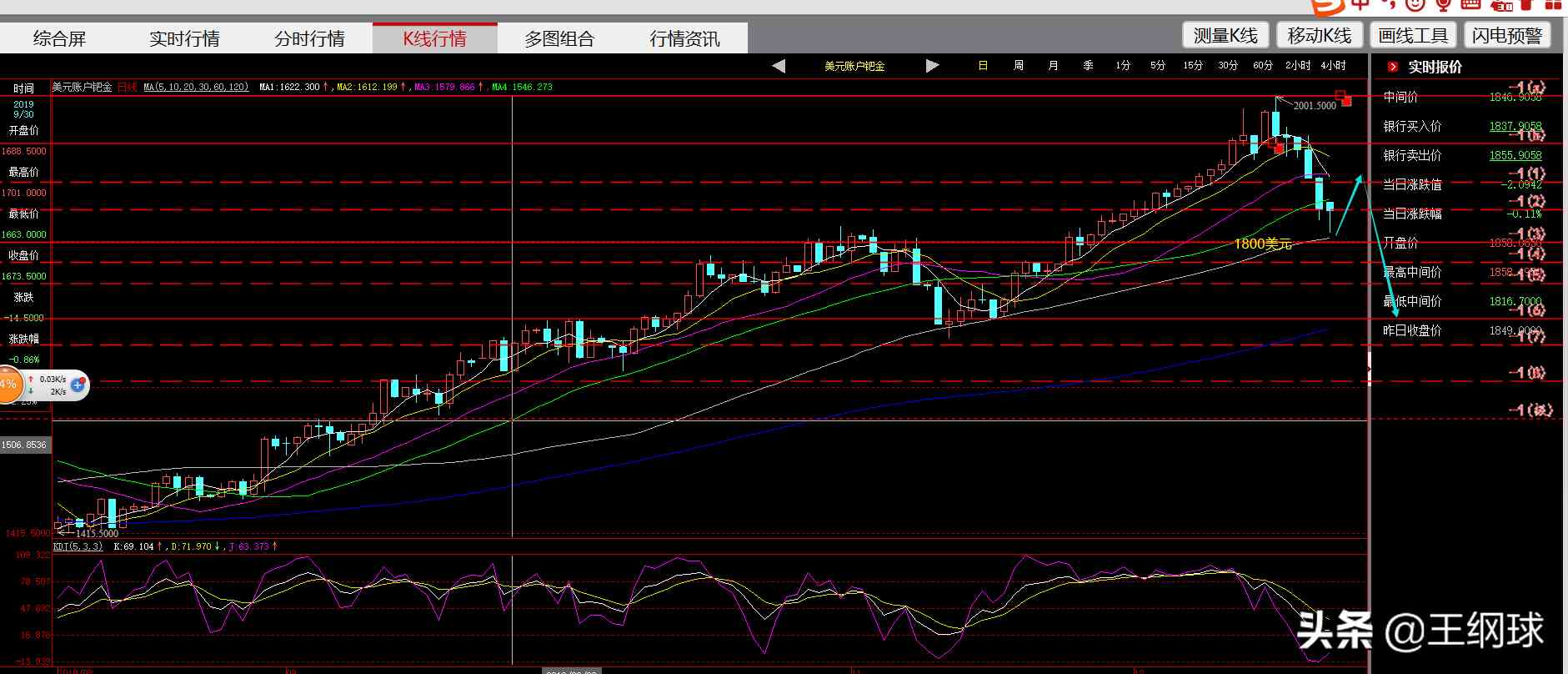Select the 4小时 chart period
The height and width of the screenshot is (674, 1568).
[1333, 66]
